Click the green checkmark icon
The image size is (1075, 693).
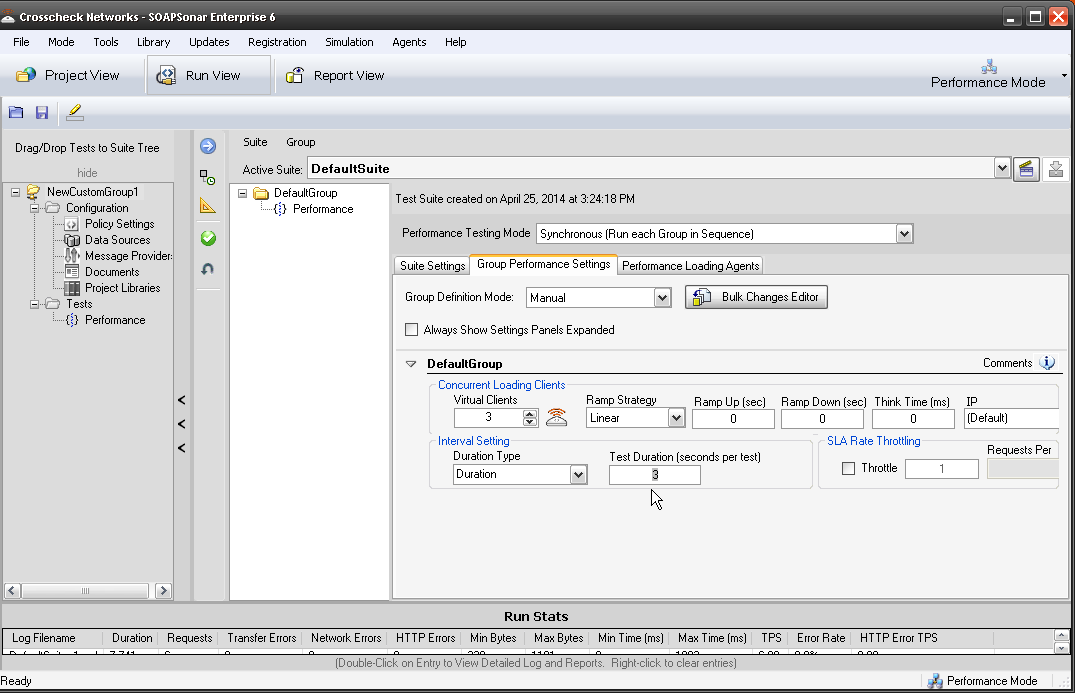coord(208,239)
